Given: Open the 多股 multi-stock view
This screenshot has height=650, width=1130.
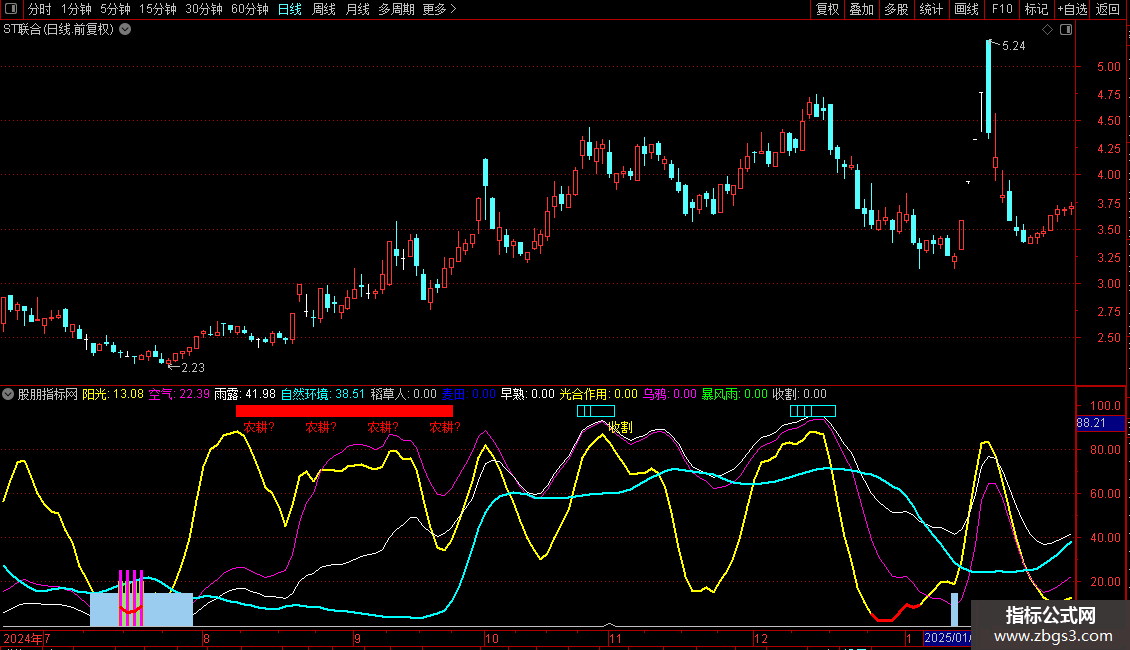Looking at the screenshot, I should (897, 9).
